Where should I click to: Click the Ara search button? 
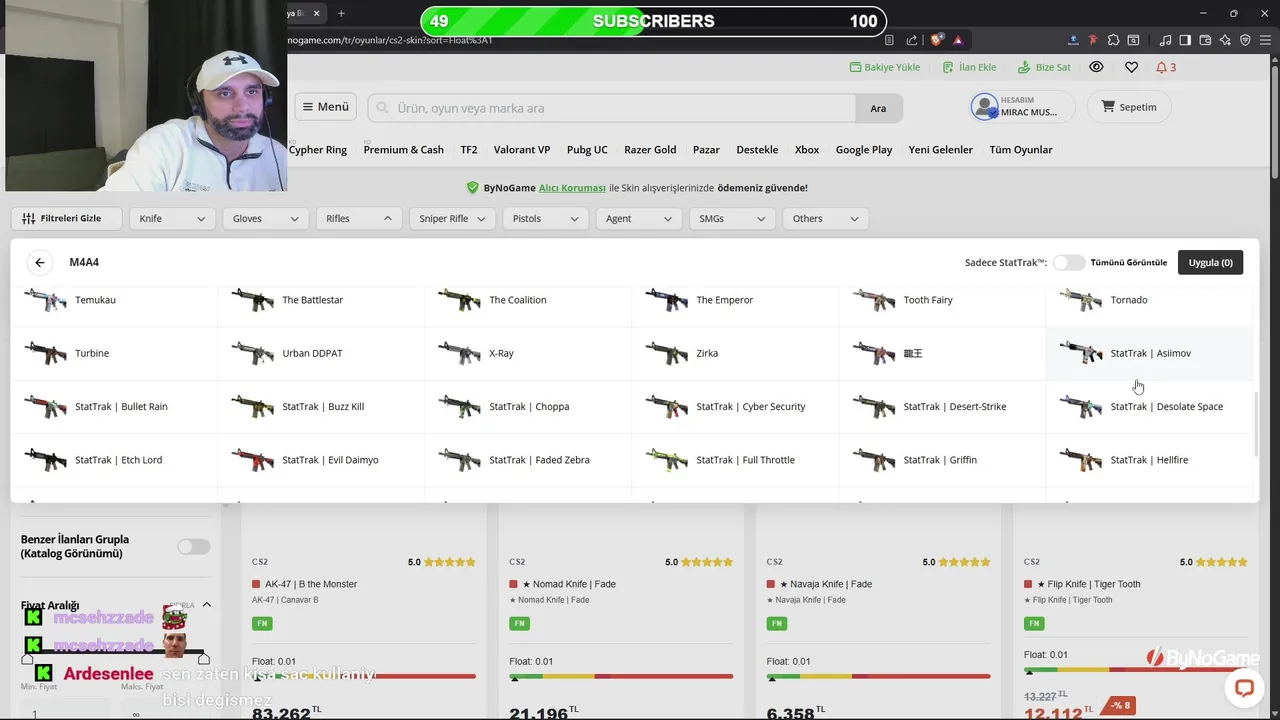coord(878,108)
